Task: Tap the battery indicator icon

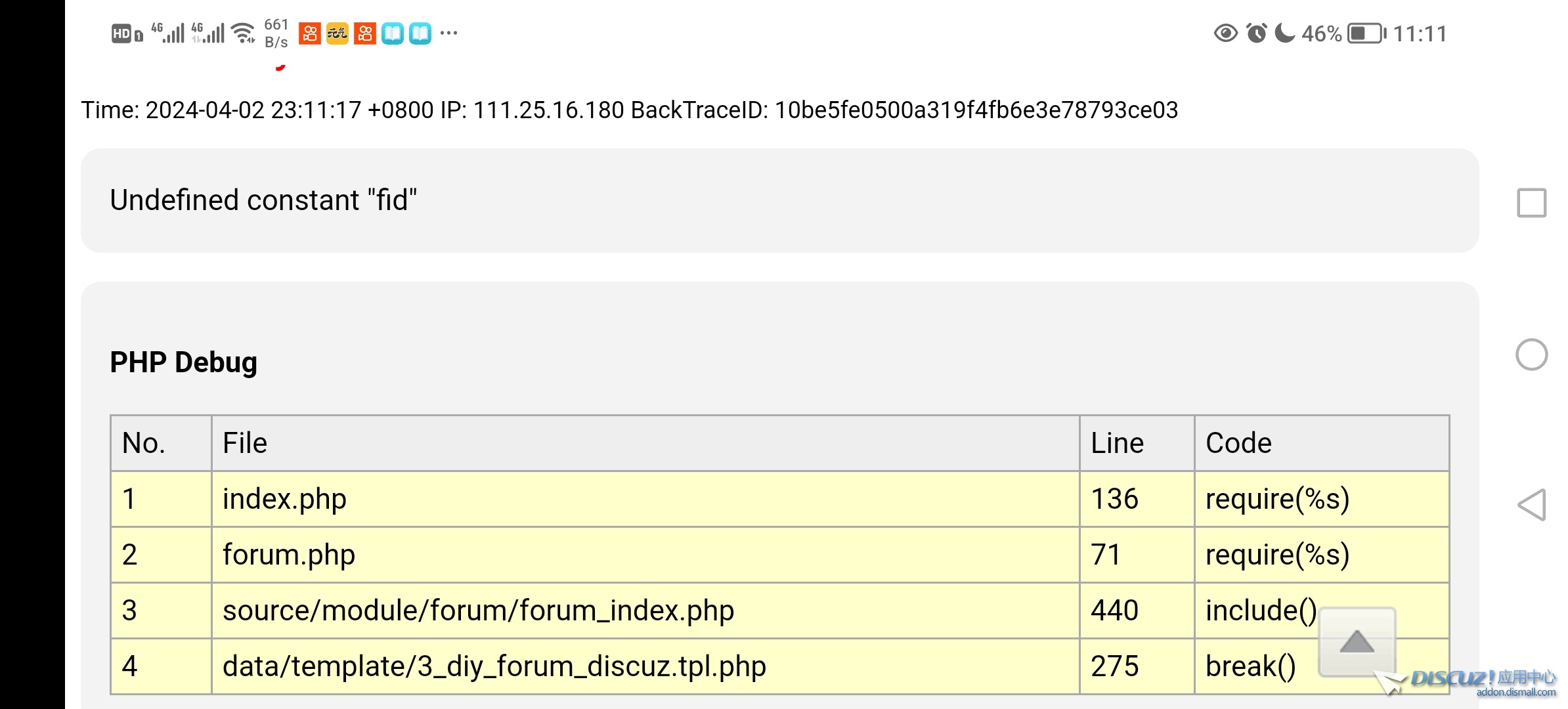Action: click(x=1366, y=33)
